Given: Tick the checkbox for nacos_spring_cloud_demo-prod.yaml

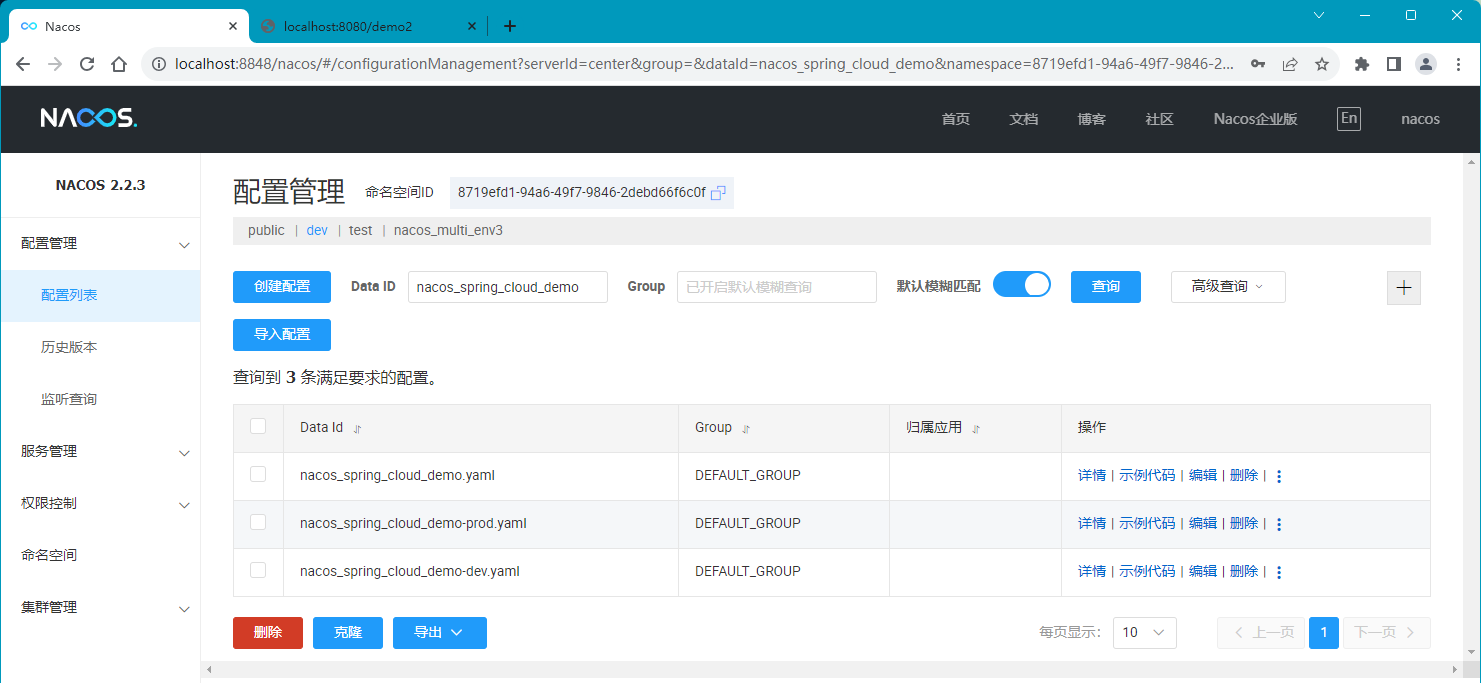Looking at the screenshot, I should (258, 522).
